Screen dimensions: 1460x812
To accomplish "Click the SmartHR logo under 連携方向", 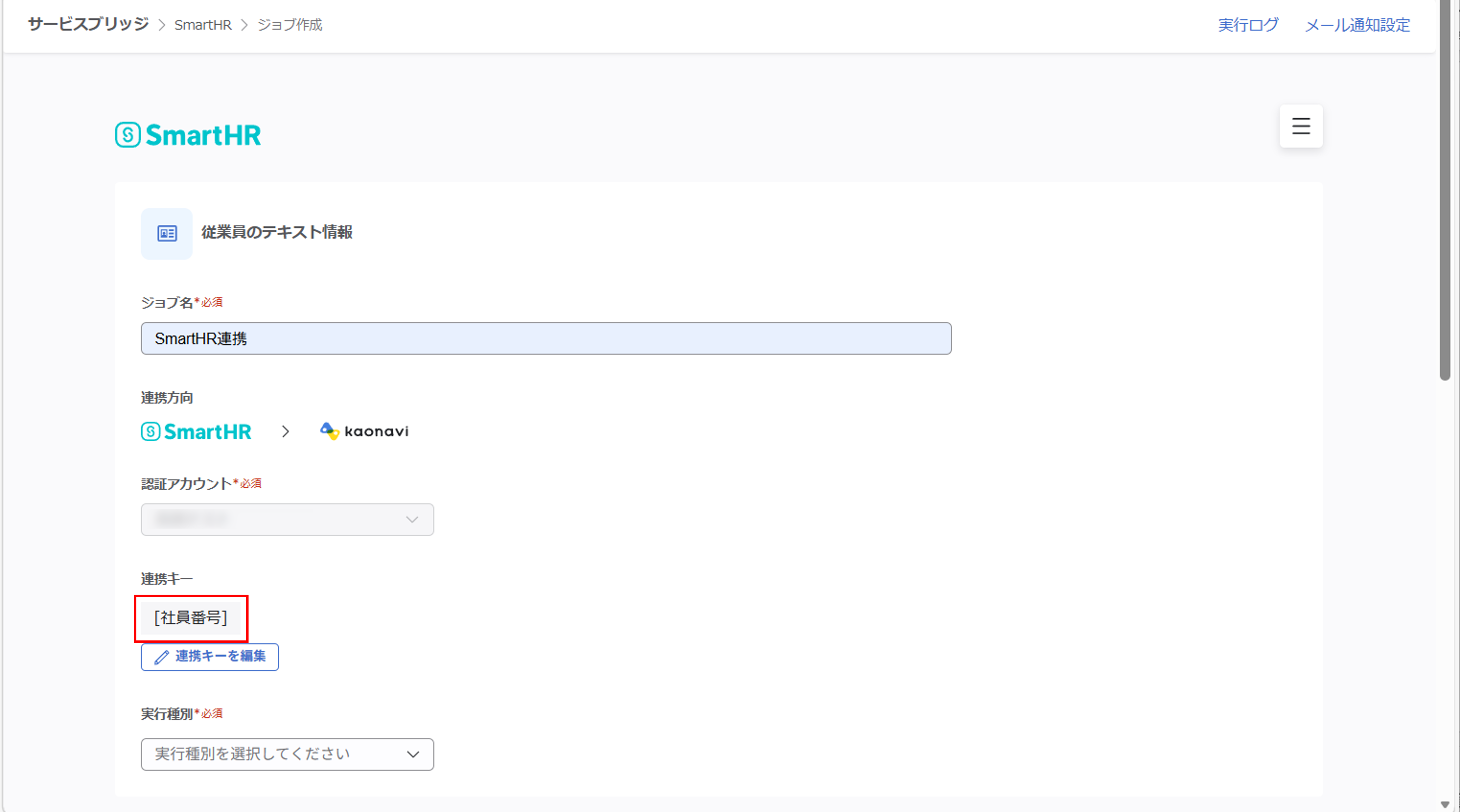I will 196,432.
